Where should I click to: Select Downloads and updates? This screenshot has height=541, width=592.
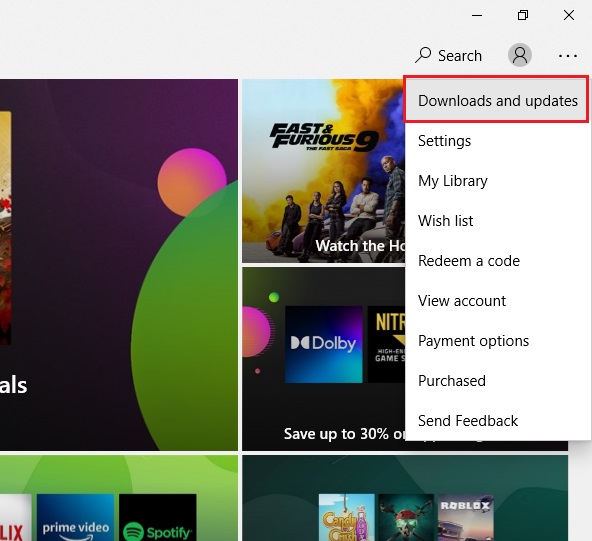[497, 101]
